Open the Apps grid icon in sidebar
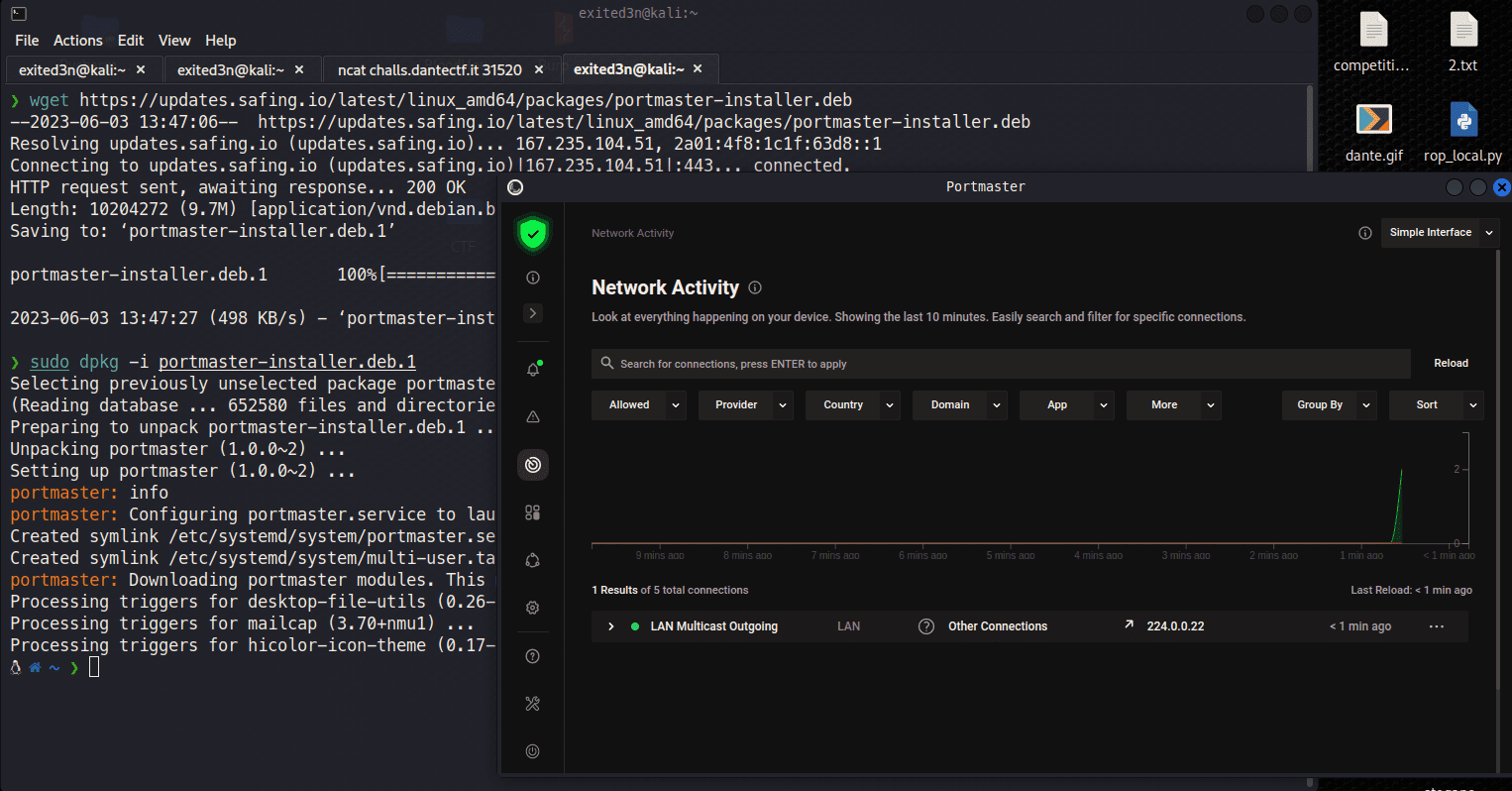 pos(533,512)
